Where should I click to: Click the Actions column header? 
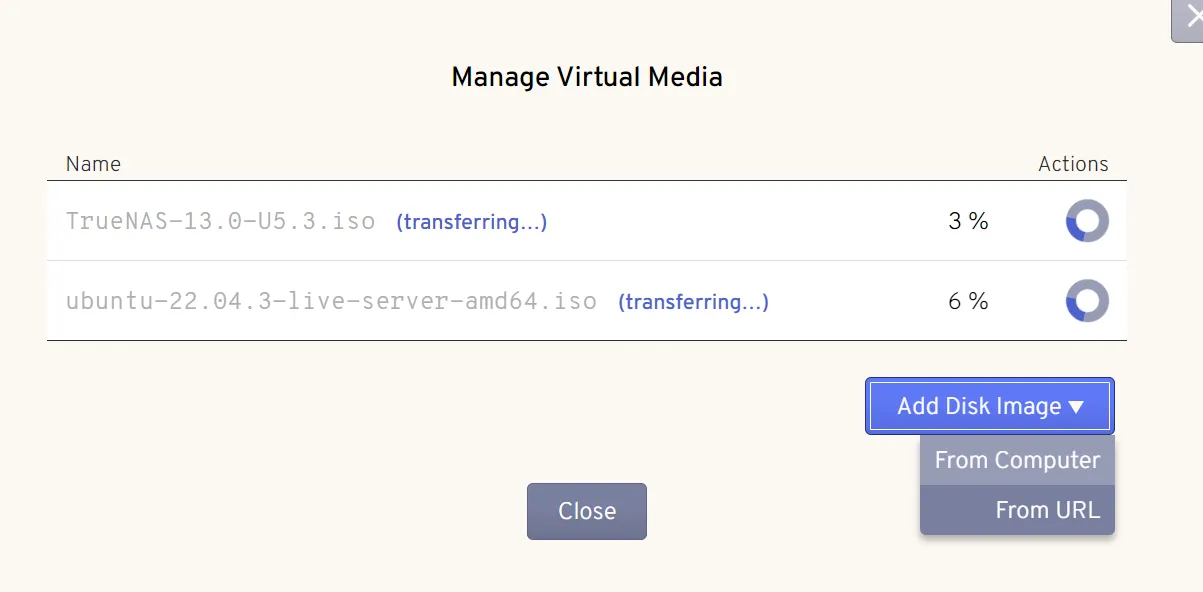coord(1073,164)
